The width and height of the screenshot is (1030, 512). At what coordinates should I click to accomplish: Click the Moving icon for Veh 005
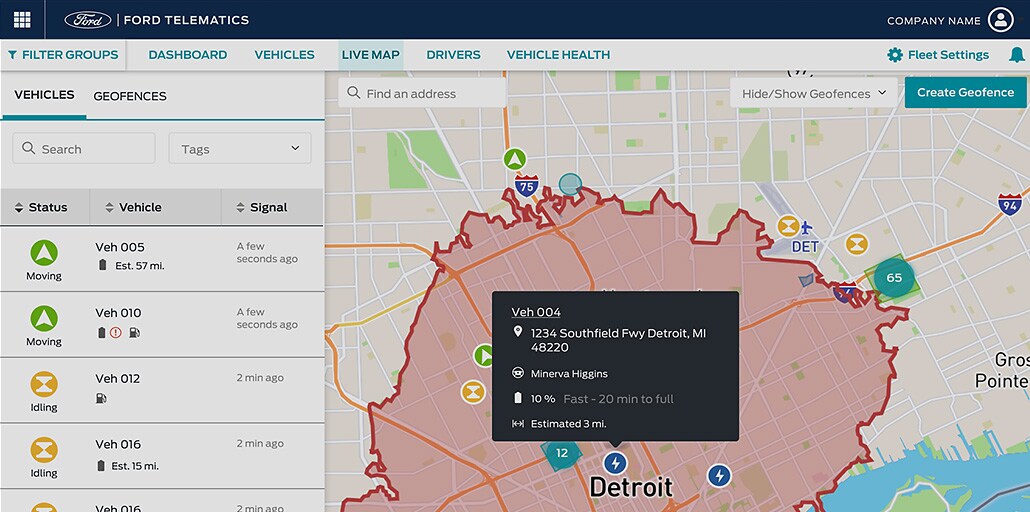coord(44,253)
